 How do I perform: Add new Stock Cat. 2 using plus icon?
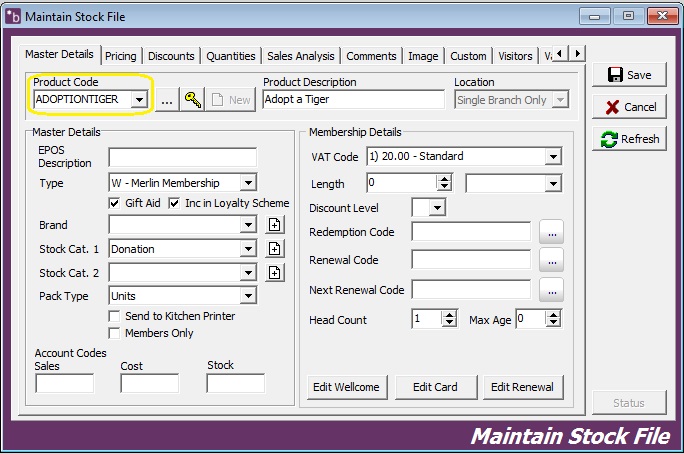(x=275, y=273)
